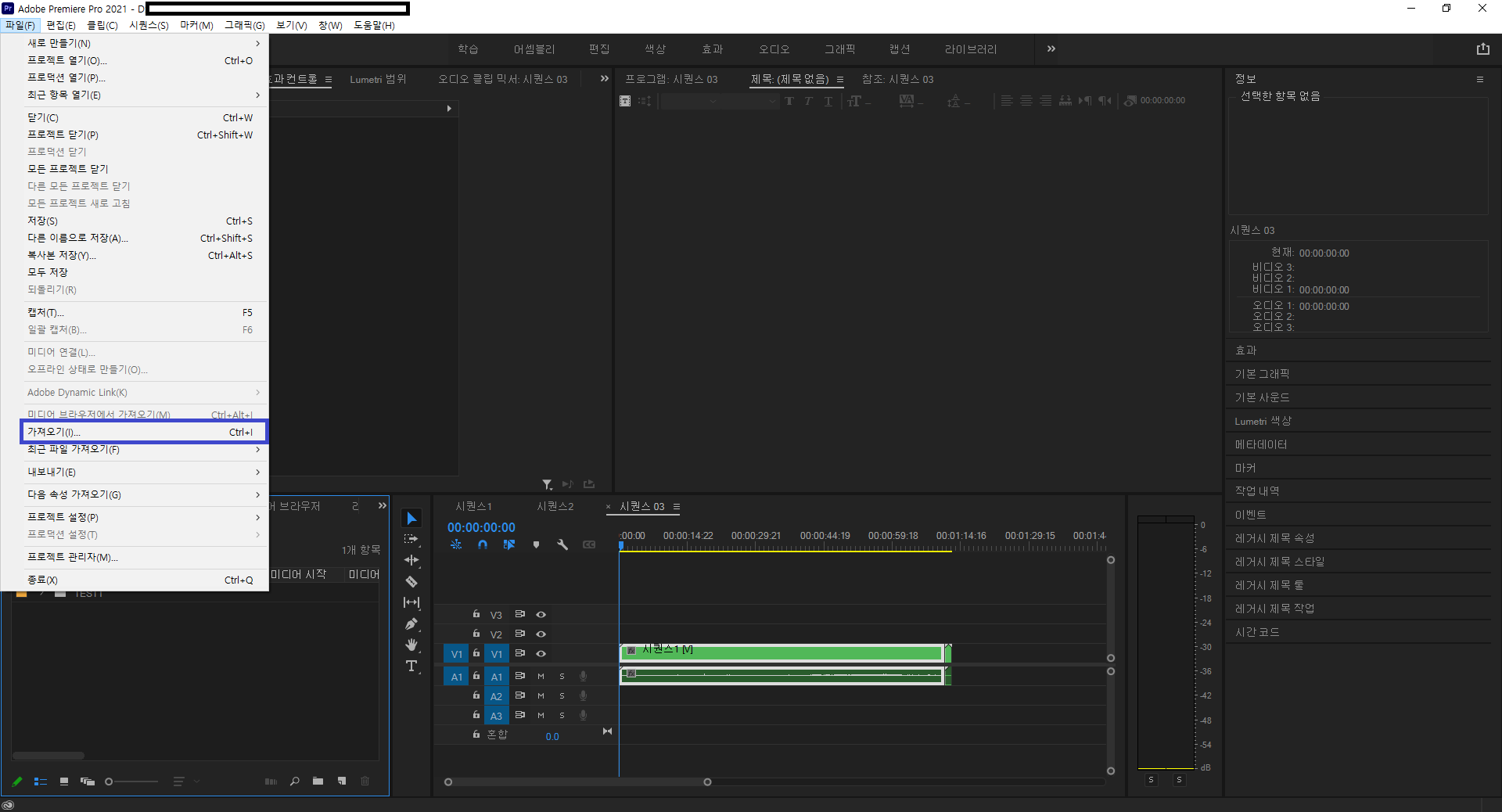Image resolution: width=1502 pixels, height=812 pixels.
Task: Choose 저장 in the File menu
Action: click(x=144, y=221)
